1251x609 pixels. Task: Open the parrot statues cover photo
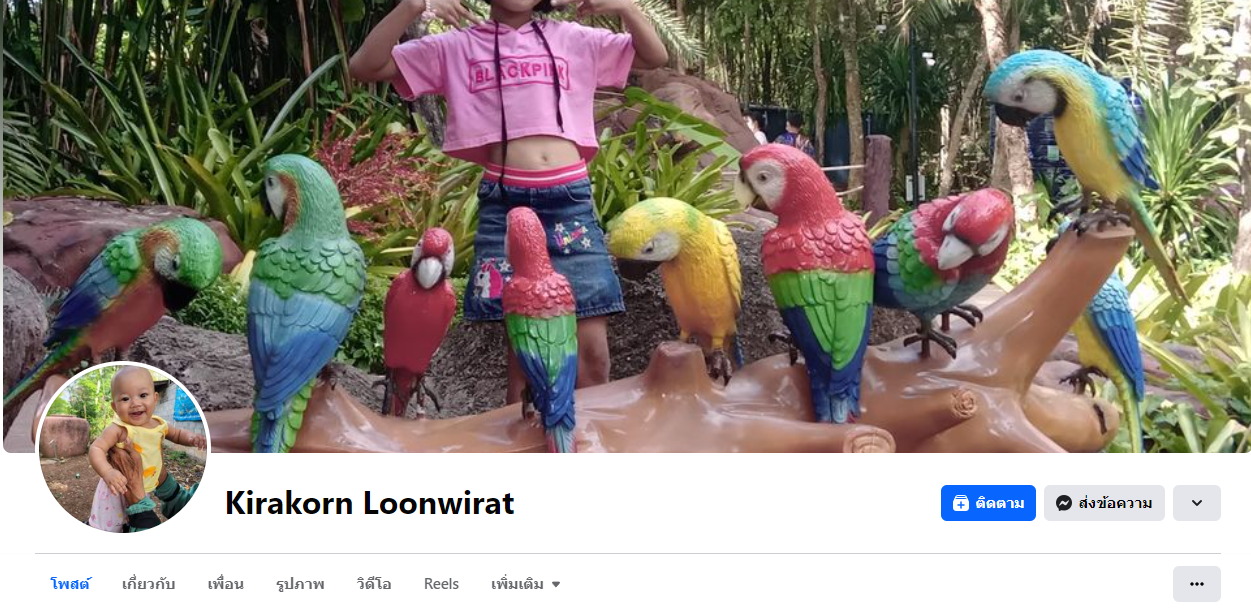[626, 226]
